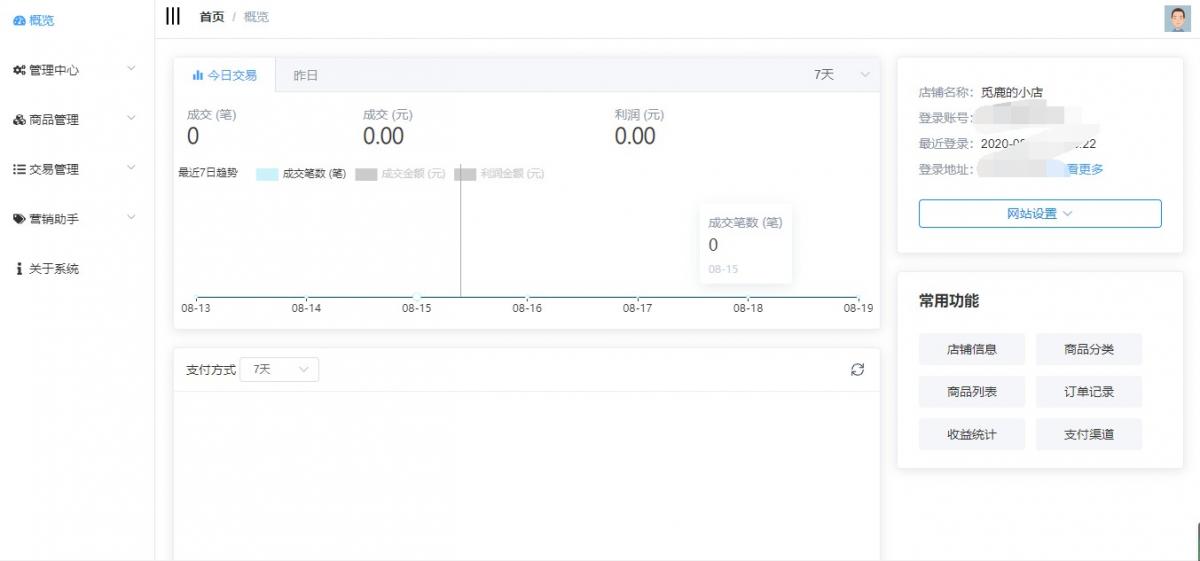Viewport: 1200px width, 561px height.
Task: Click the 关于系统 info icon
Action: pyautogui.click(x=19, y=269)
